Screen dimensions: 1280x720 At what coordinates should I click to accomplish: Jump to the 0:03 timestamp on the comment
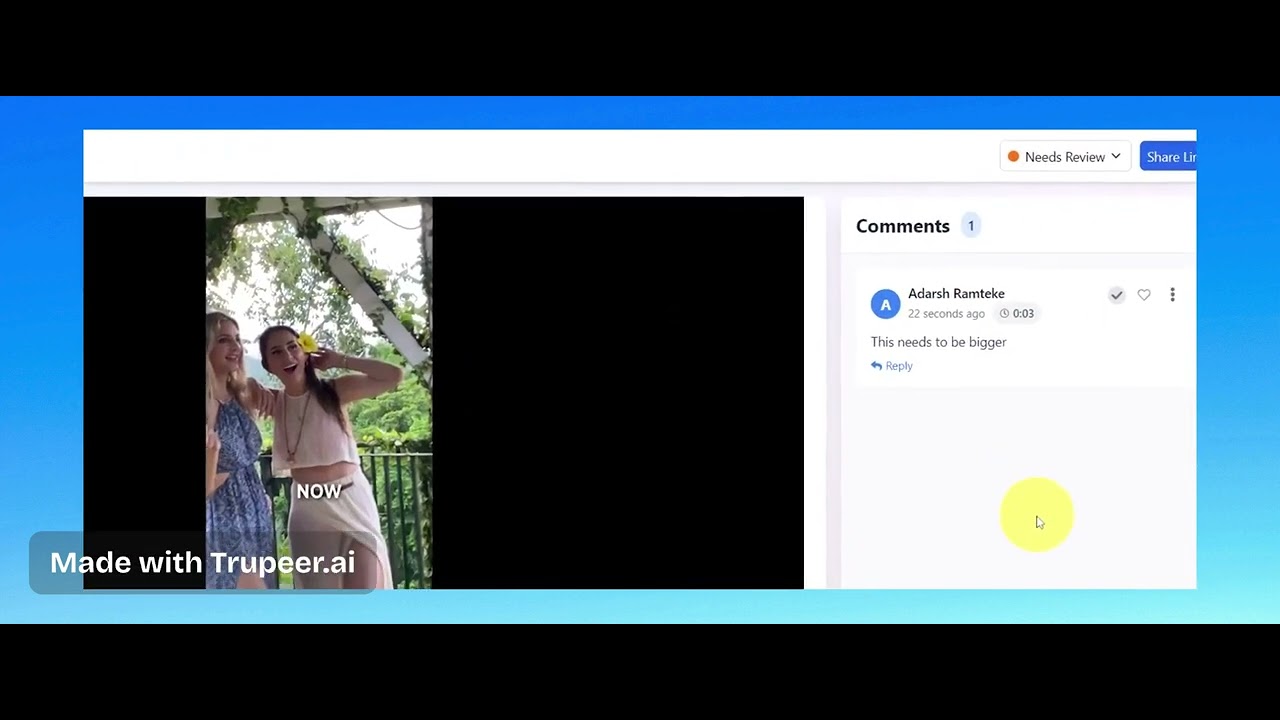click(1017, 313)
